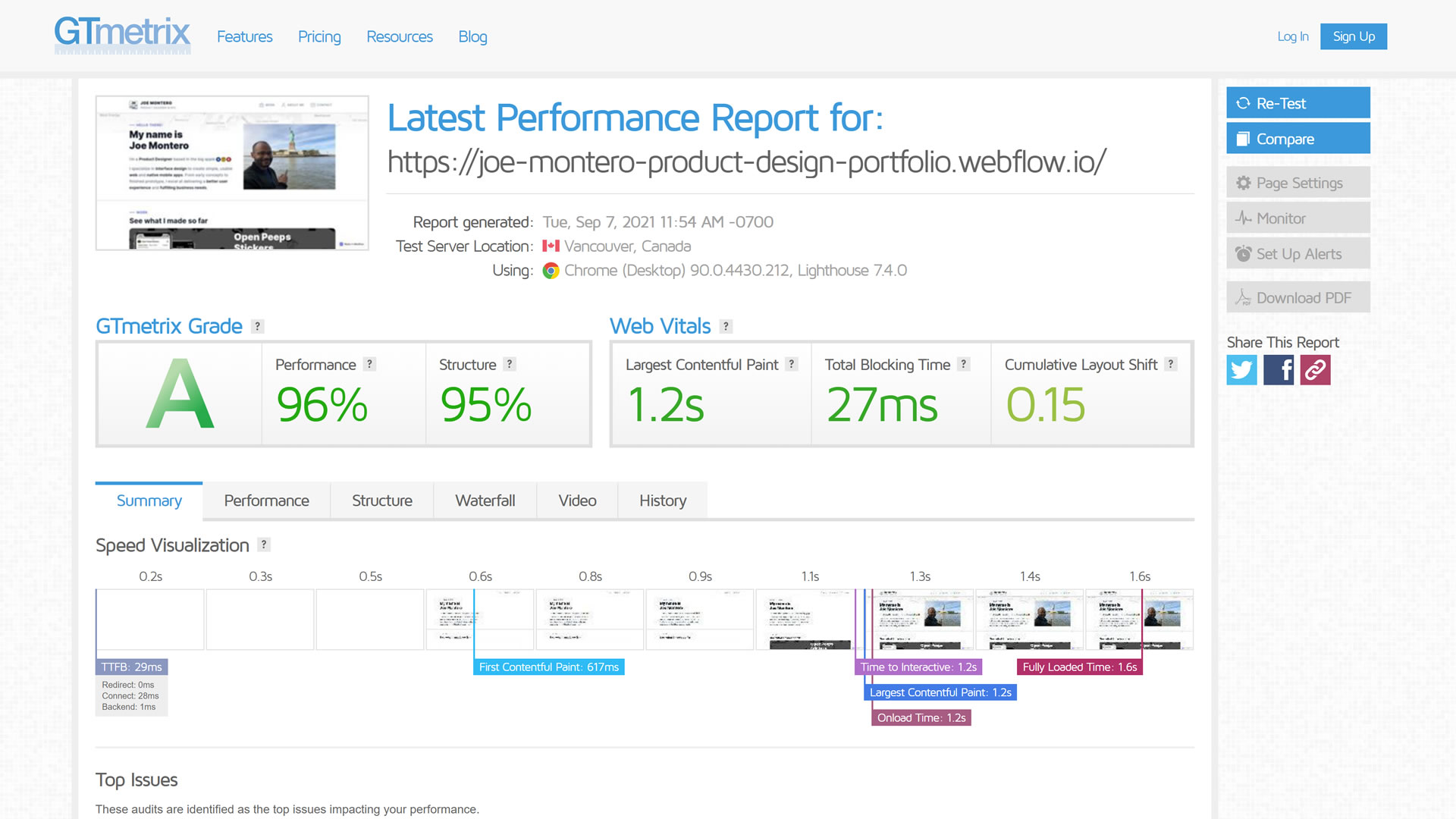
Task: Share report on Twitter icon
Action: pos(1242,370)
